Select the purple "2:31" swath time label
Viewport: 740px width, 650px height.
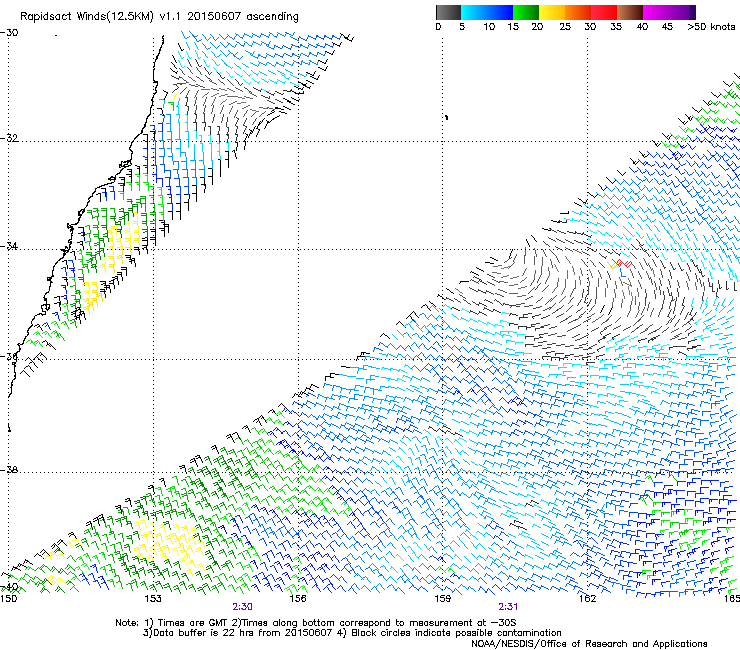pyautogui.click(x=508, y=607)
